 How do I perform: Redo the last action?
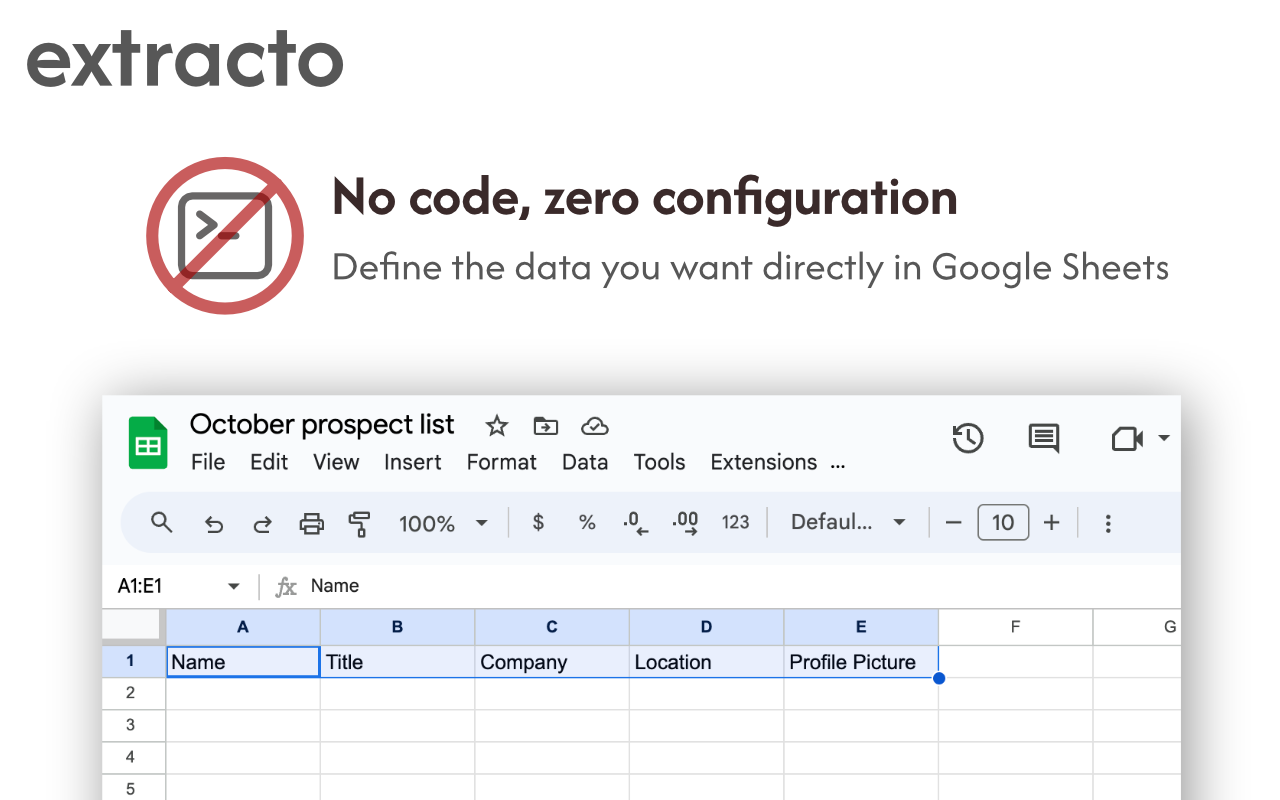(x=262, y=522)
